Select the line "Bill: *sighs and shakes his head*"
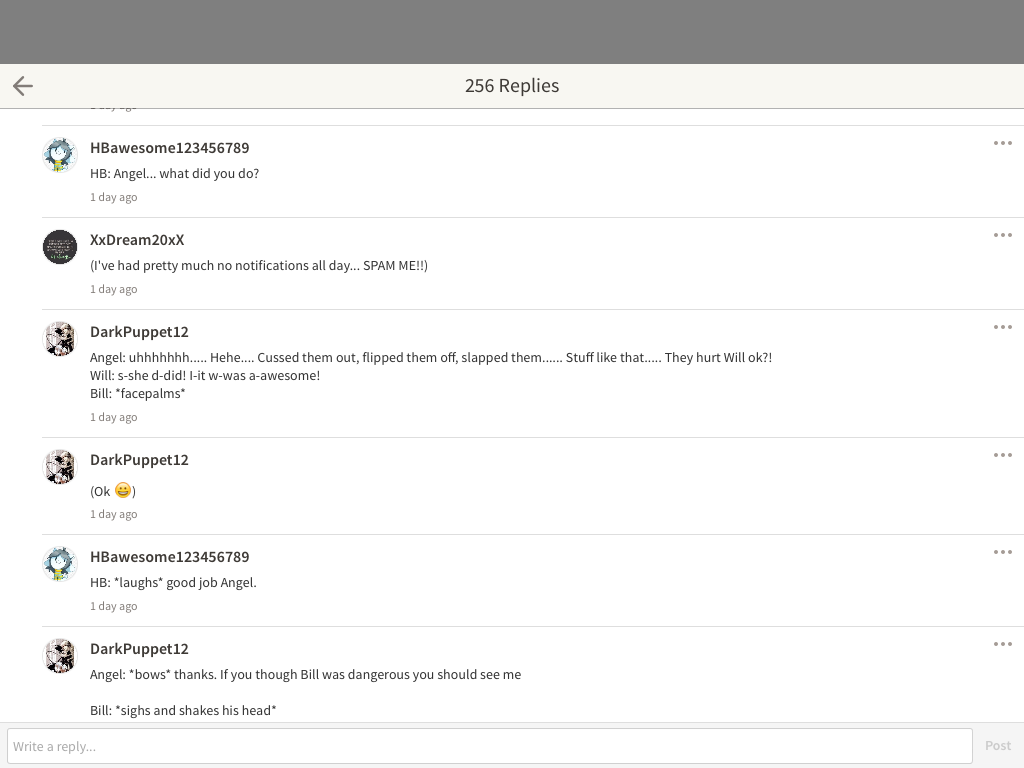Image resolution: width=1024 pixels, height=768 pixels. tap(183, 711)
